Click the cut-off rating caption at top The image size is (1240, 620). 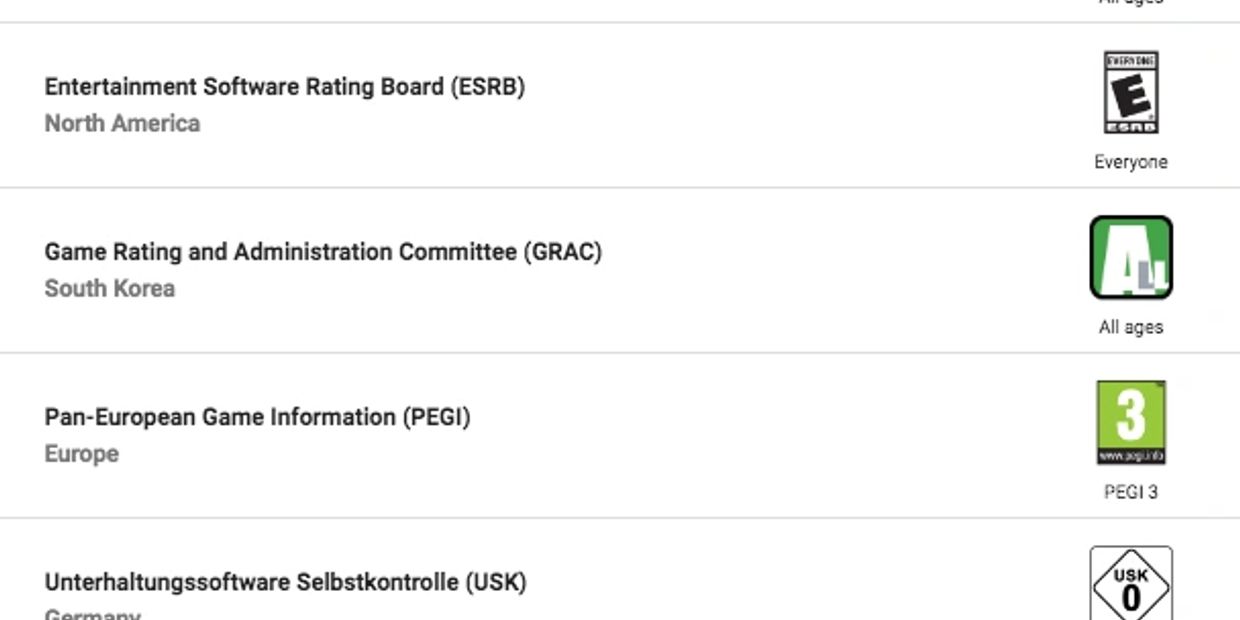(x=1131, y=2)
